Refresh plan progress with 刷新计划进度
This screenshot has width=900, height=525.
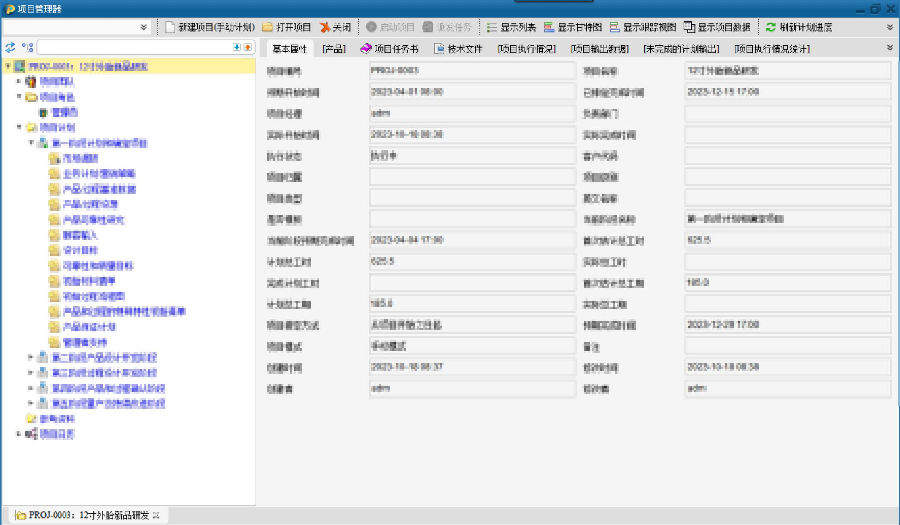click(x=798, y=27)
